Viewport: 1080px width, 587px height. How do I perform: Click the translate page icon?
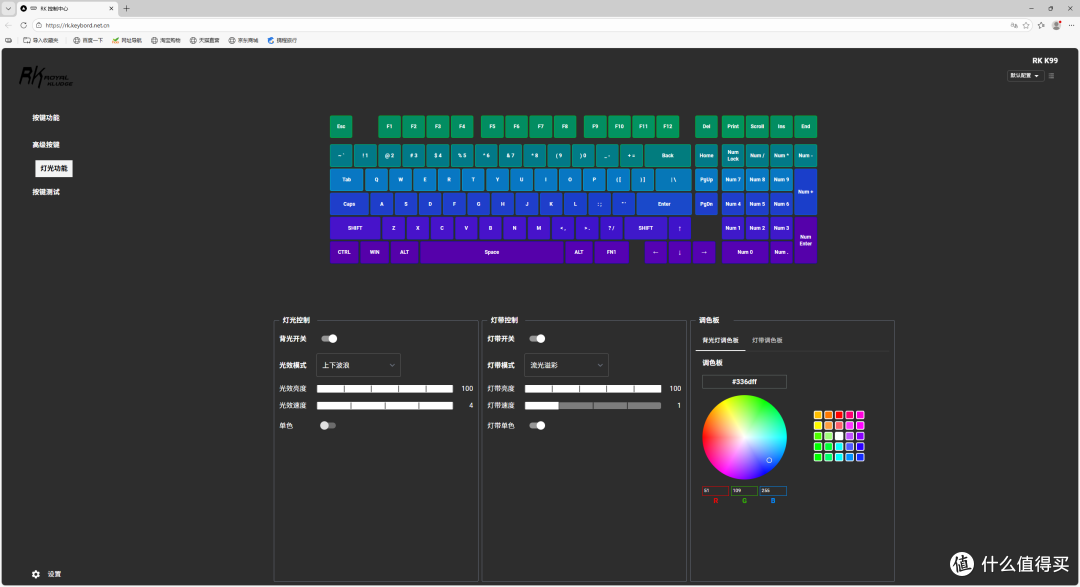point(1014,25)
